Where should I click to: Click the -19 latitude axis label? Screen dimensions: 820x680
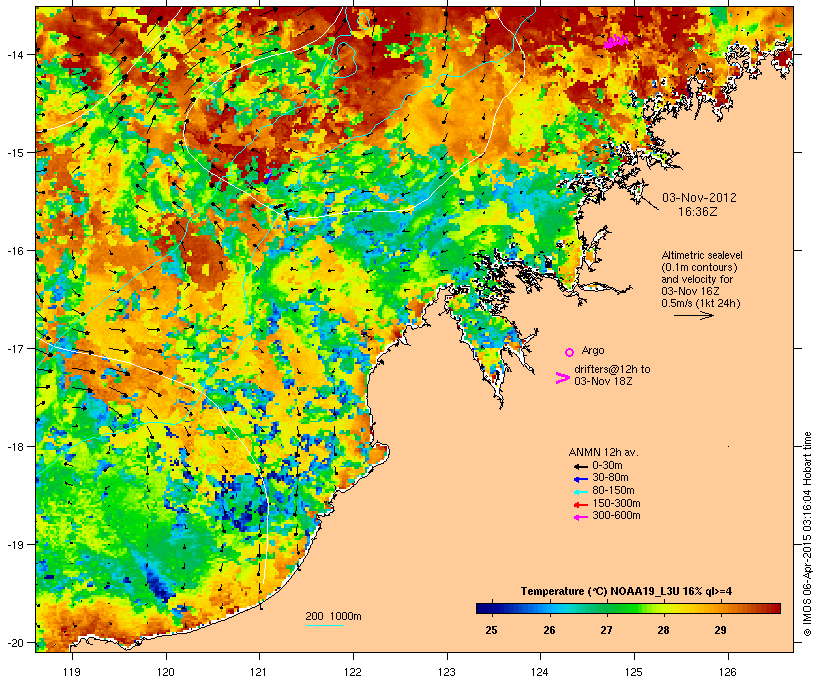(15, 545)
